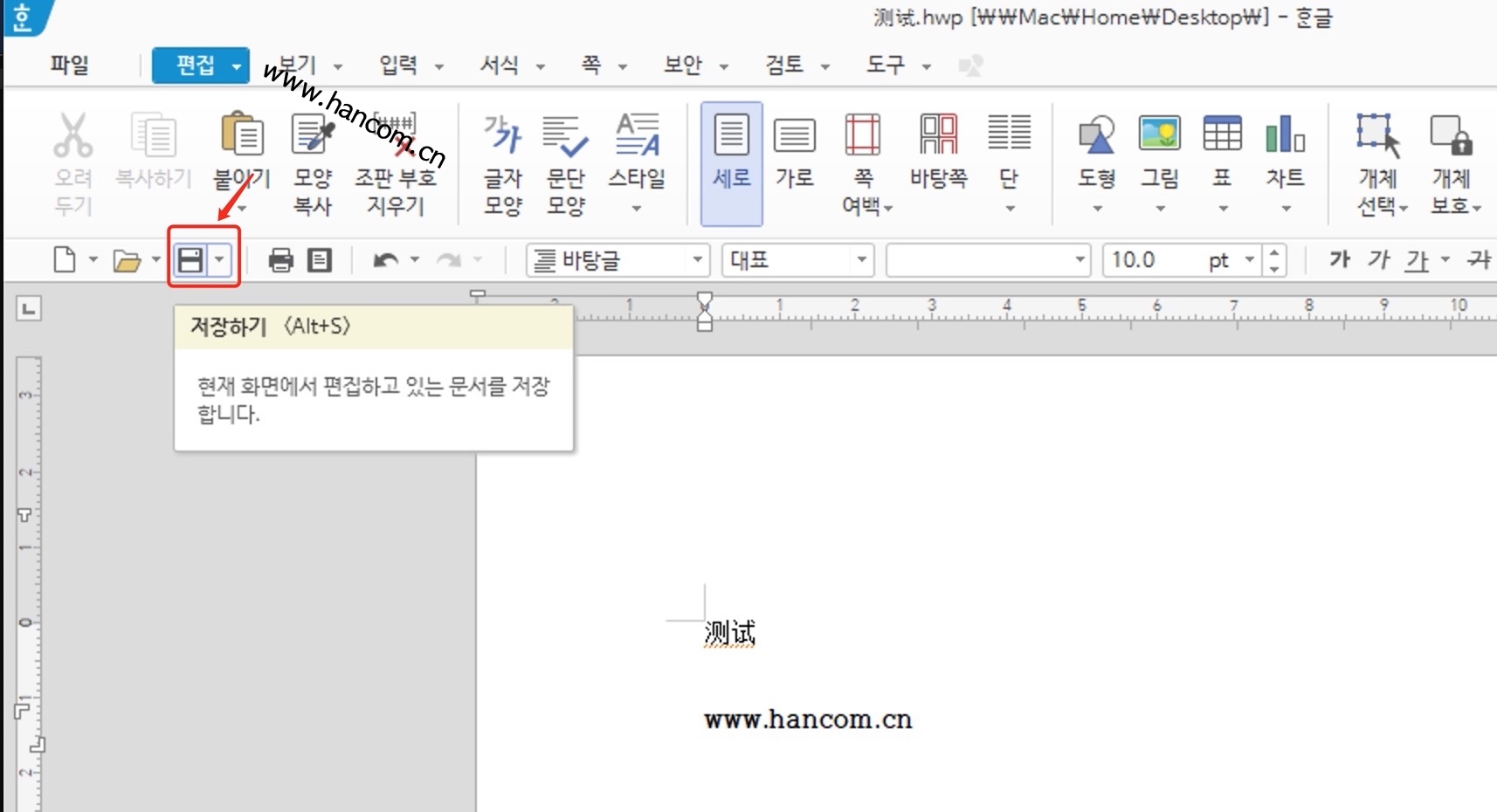Click the Style (스타일) icon
This screenshot has width=1497, height=812.
click(638, 135)
